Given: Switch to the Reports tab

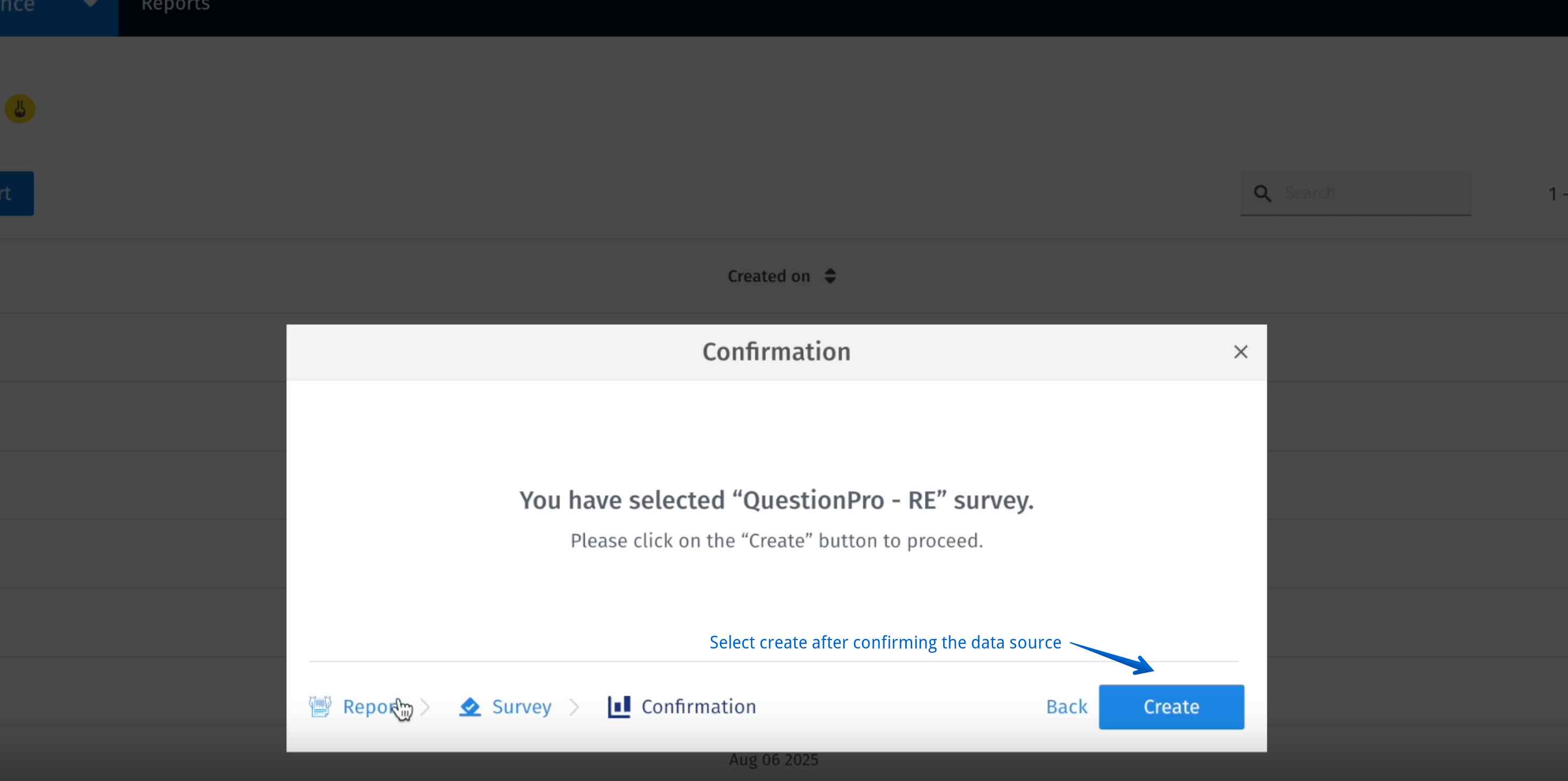Looking at the screenshot, I should click(x=175, y=6).
